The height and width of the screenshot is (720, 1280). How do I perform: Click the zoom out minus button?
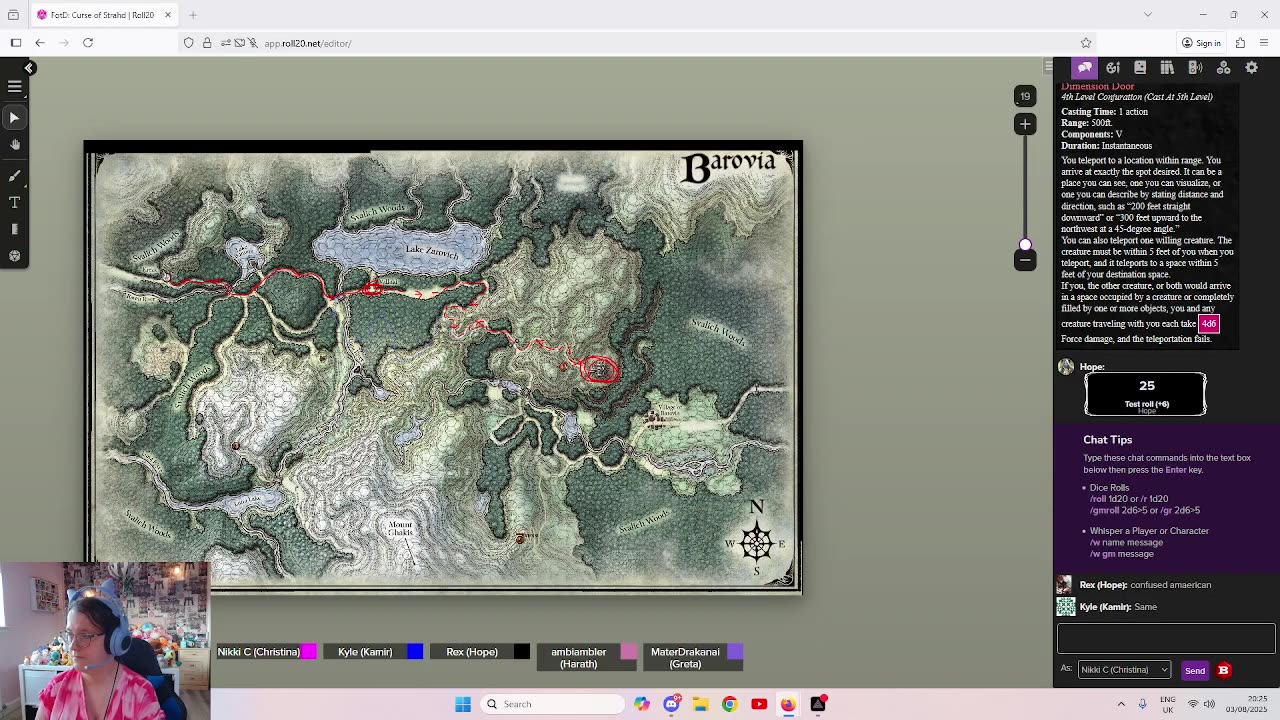pyautogui.click(x=1025, y=261)
